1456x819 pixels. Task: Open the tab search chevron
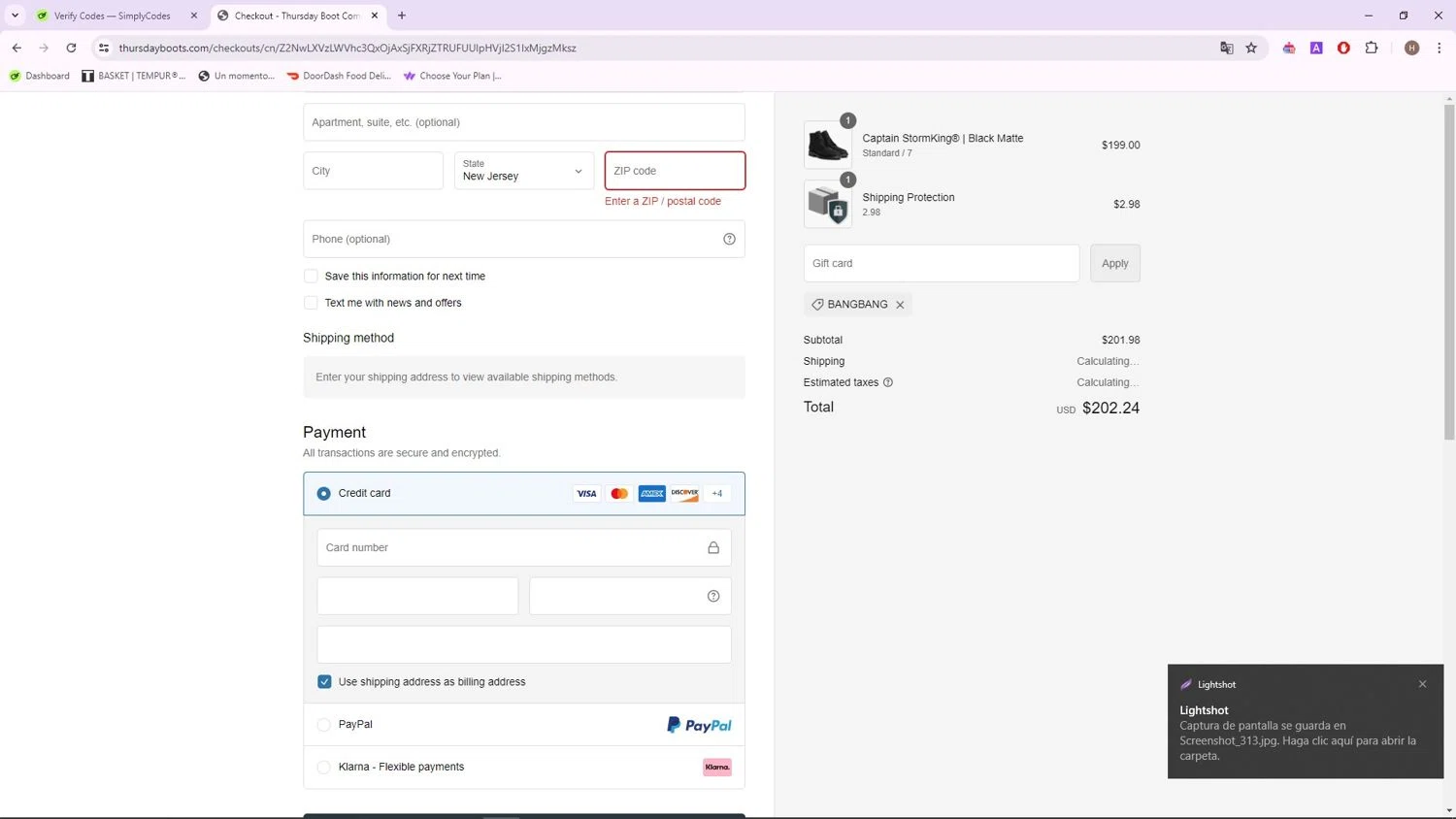tap(15, 16)
